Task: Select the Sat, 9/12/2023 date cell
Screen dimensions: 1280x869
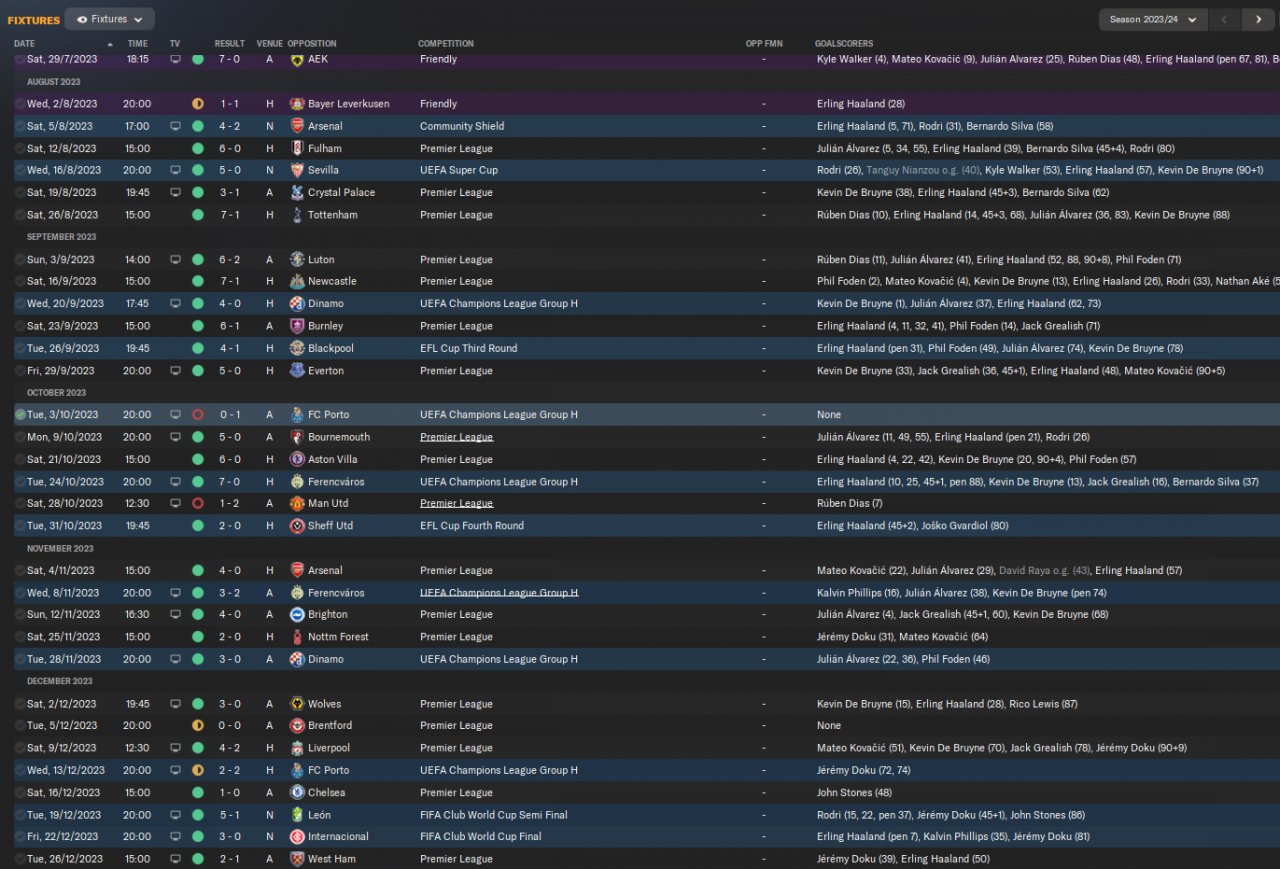Action: coord(62,748)
